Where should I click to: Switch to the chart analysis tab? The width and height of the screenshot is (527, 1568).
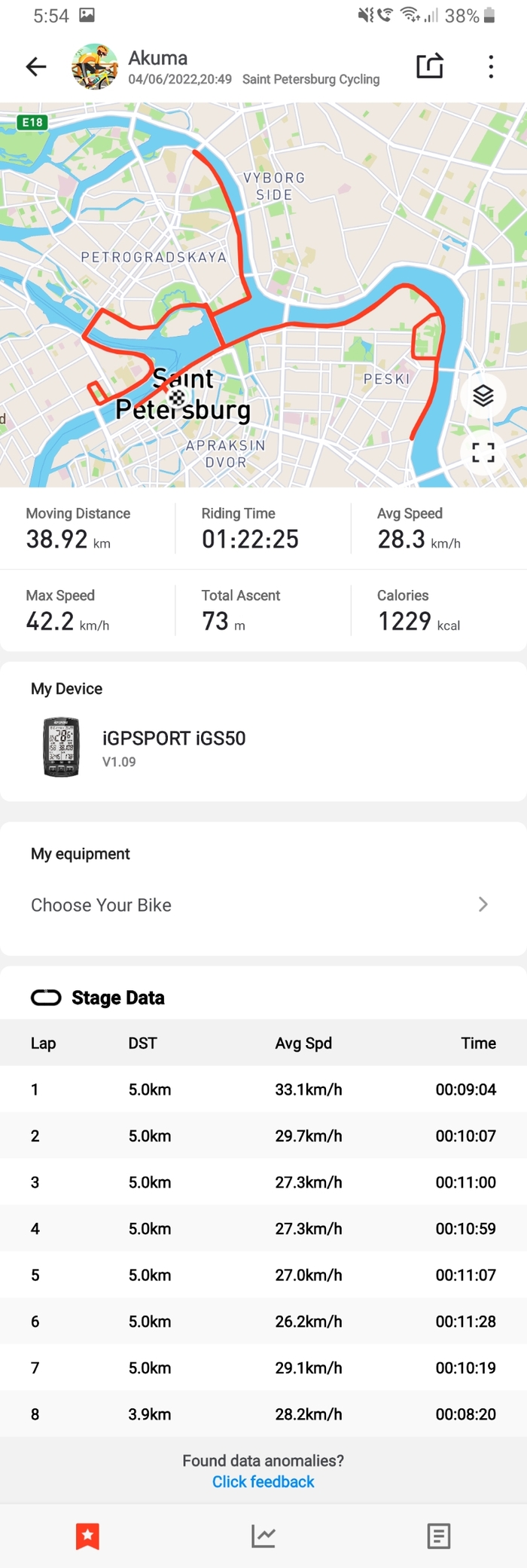(x=263, y=1536)
